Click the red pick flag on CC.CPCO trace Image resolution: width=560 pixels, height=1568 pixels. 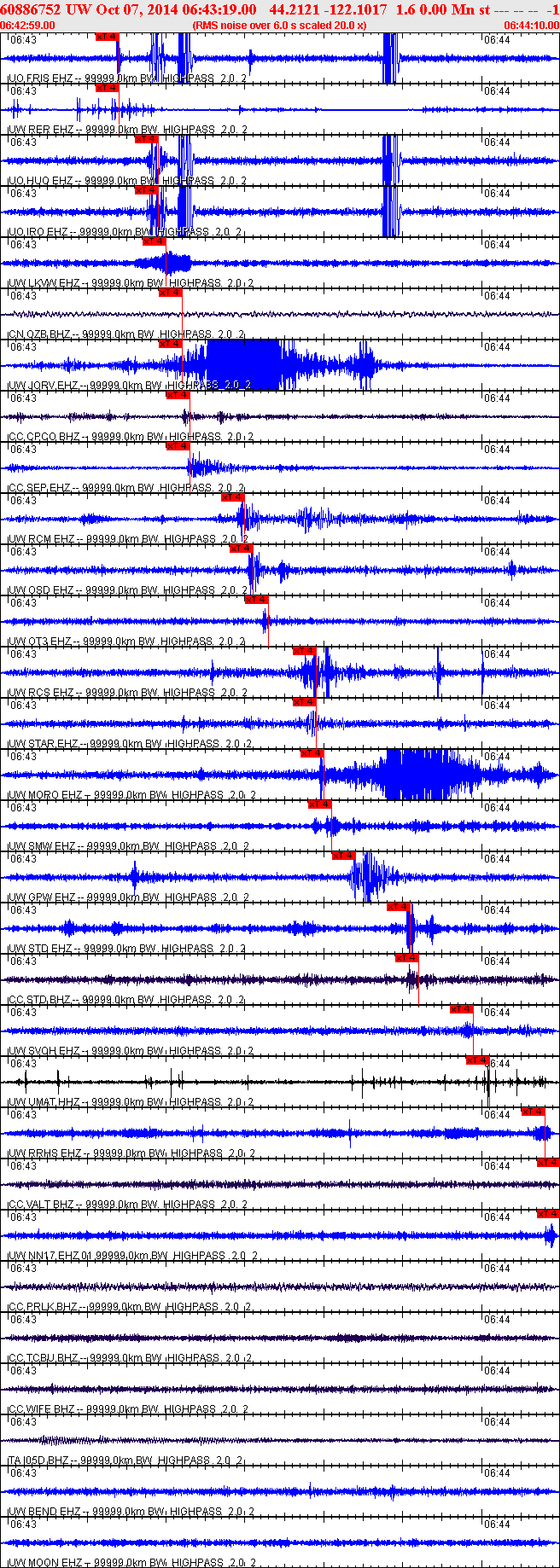tap(178, 395)
